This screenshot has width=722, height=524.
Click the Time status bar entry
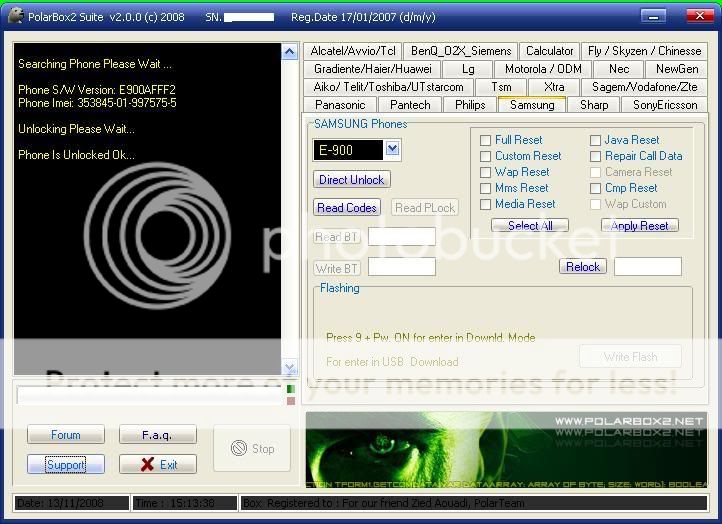(x=185, y=503)
